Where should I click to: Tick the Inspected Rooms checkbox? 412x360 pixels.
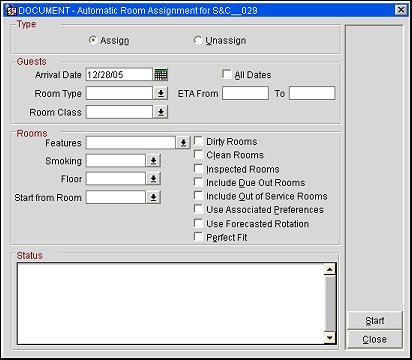point(198,168)
